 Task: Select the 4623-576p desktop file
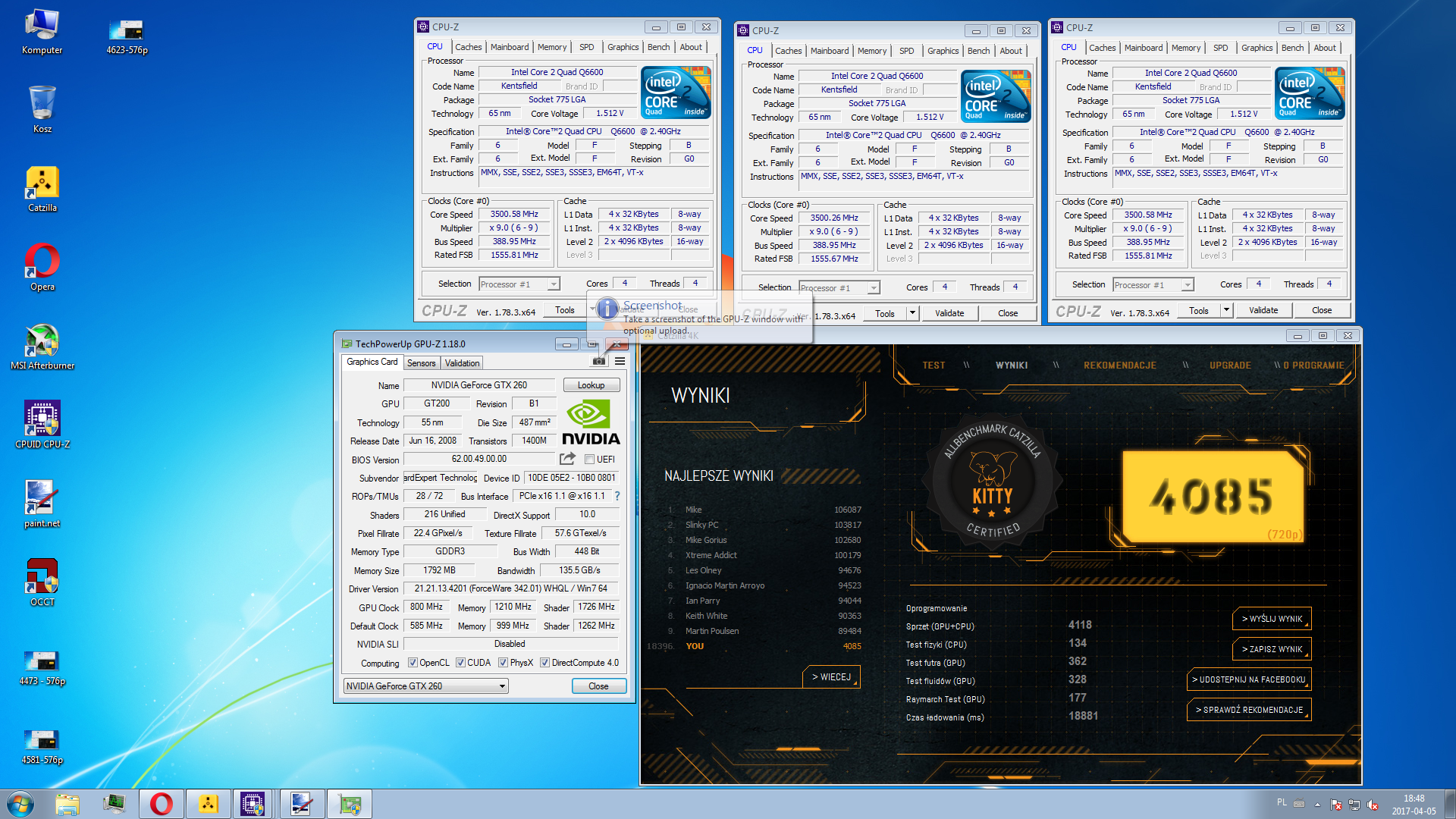[x=127, y=36]
